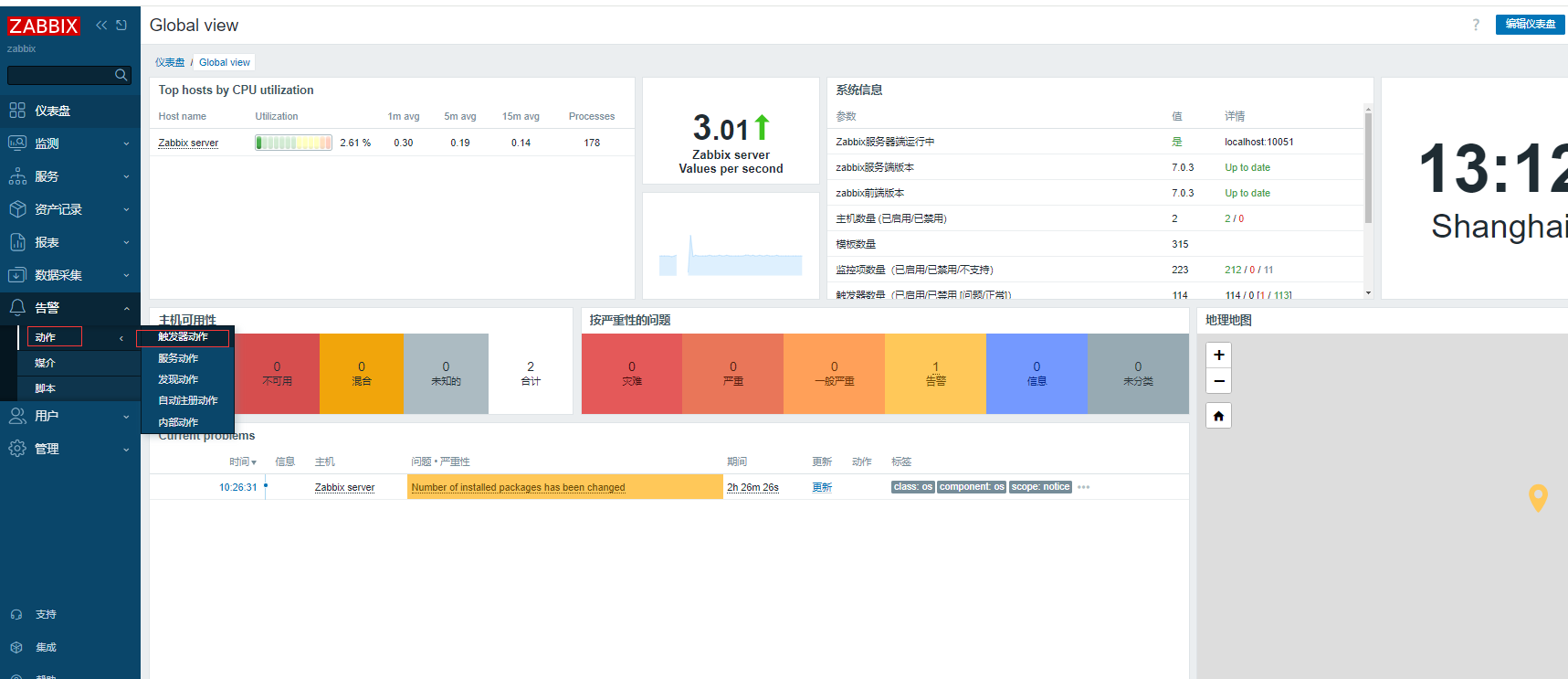Image resolution: width=1568 pixels, height=679 pixels.
Task: Expand the 管理 menu chevron
Action: pos(126,449)
